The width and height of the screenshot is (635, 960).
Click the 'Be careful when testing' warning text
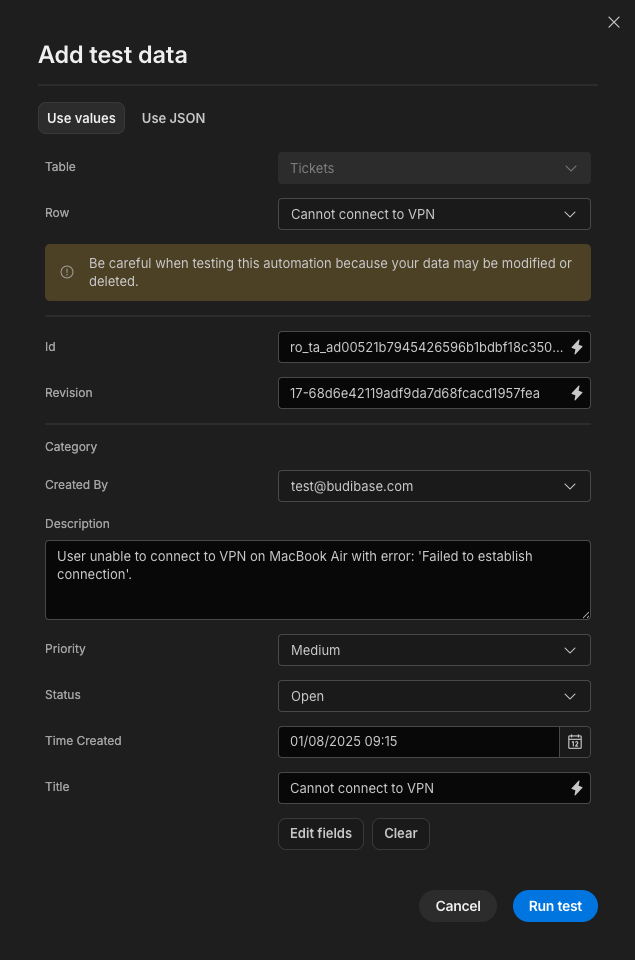[x=330, y=272]
